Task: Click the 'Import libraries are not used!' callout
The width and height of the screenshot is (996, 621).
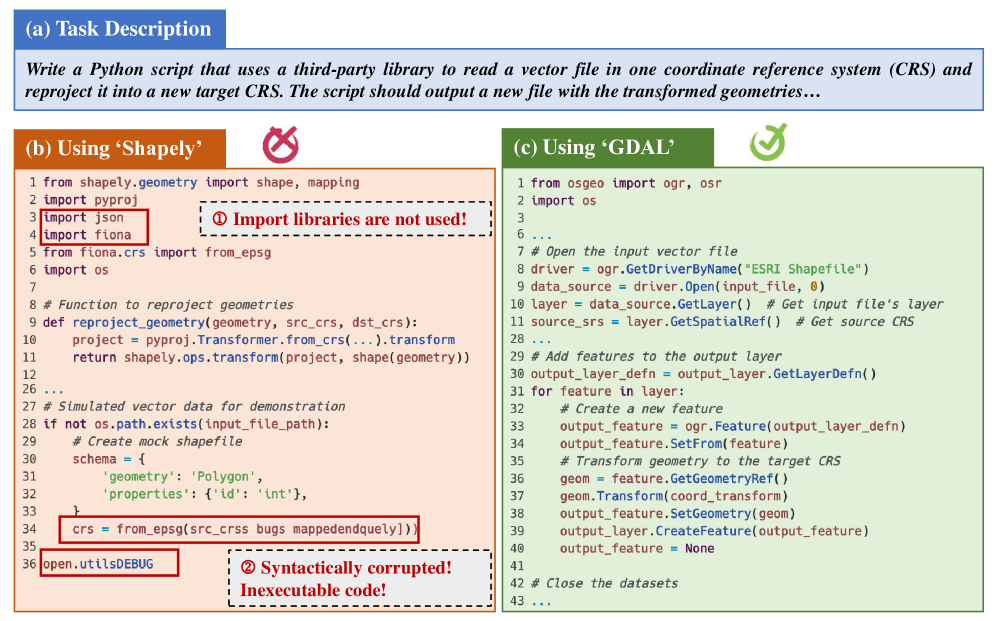Action: 346,219
